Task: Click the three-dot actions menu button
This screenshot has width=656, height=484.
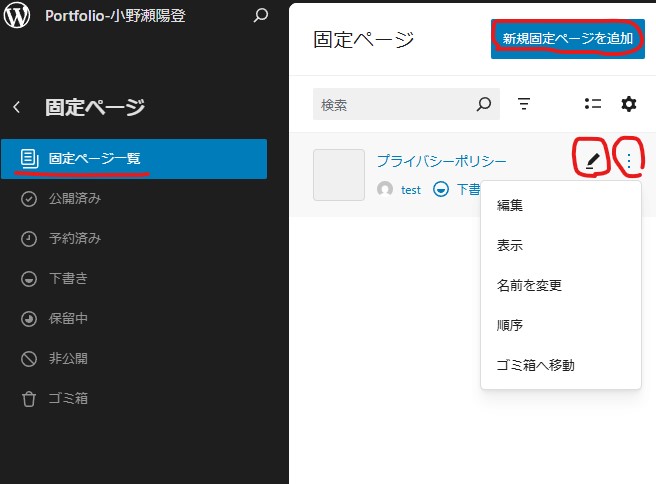Action: pyautogui.click(x=629, y=160)
